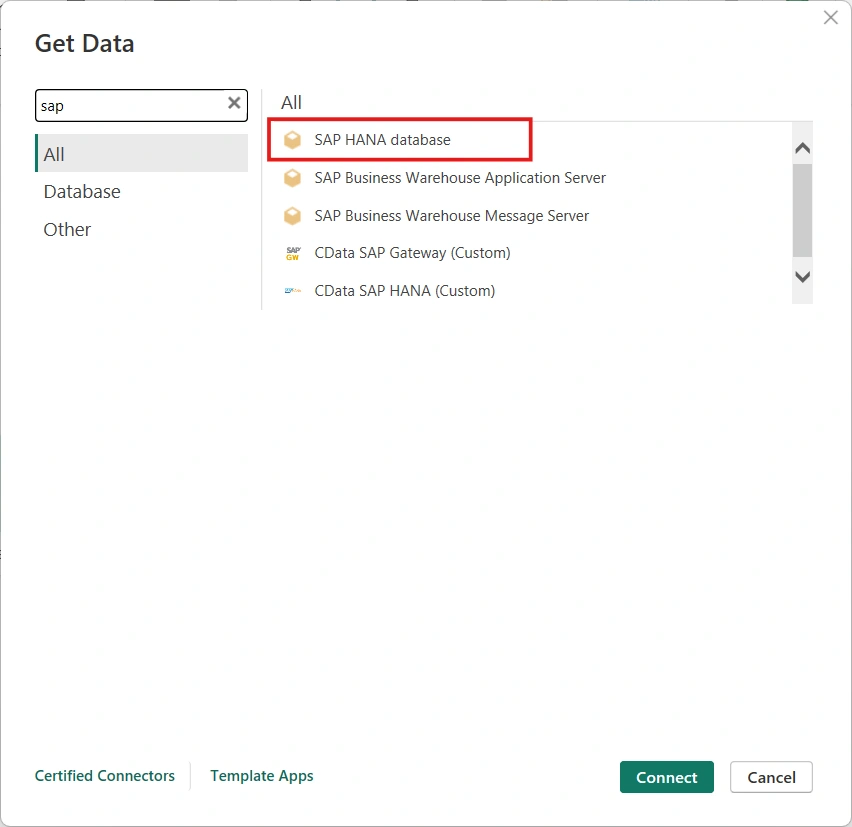Open the Certified Connectors link
Screen dimensions: 852x827
pyautogui.click(x=105, y=775)
